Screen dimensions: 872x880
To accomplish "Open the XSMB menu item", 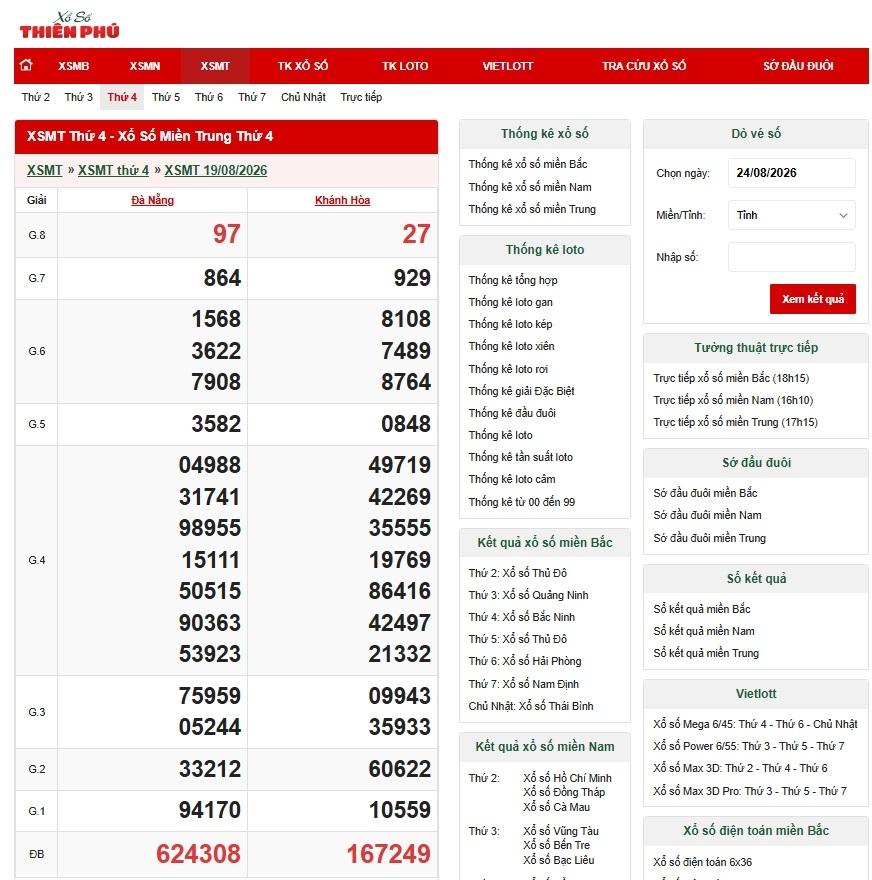I will [x=74, y=66].
